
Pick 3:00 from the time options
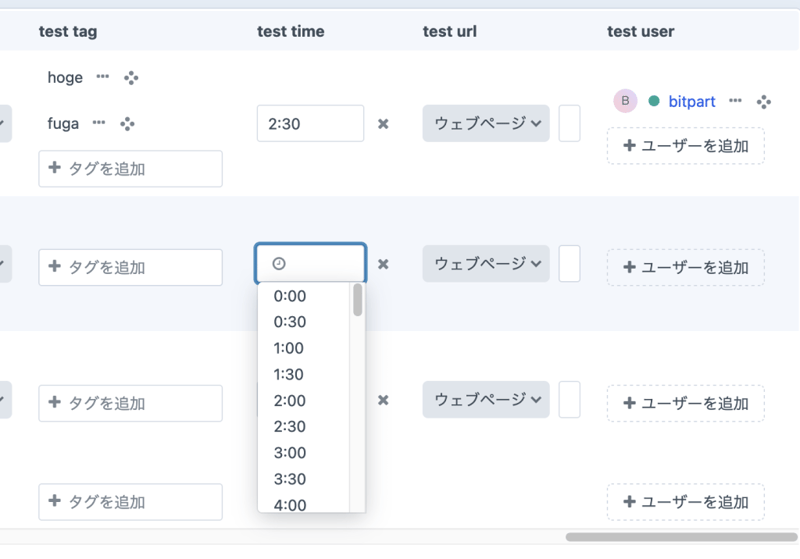point(290,453)
